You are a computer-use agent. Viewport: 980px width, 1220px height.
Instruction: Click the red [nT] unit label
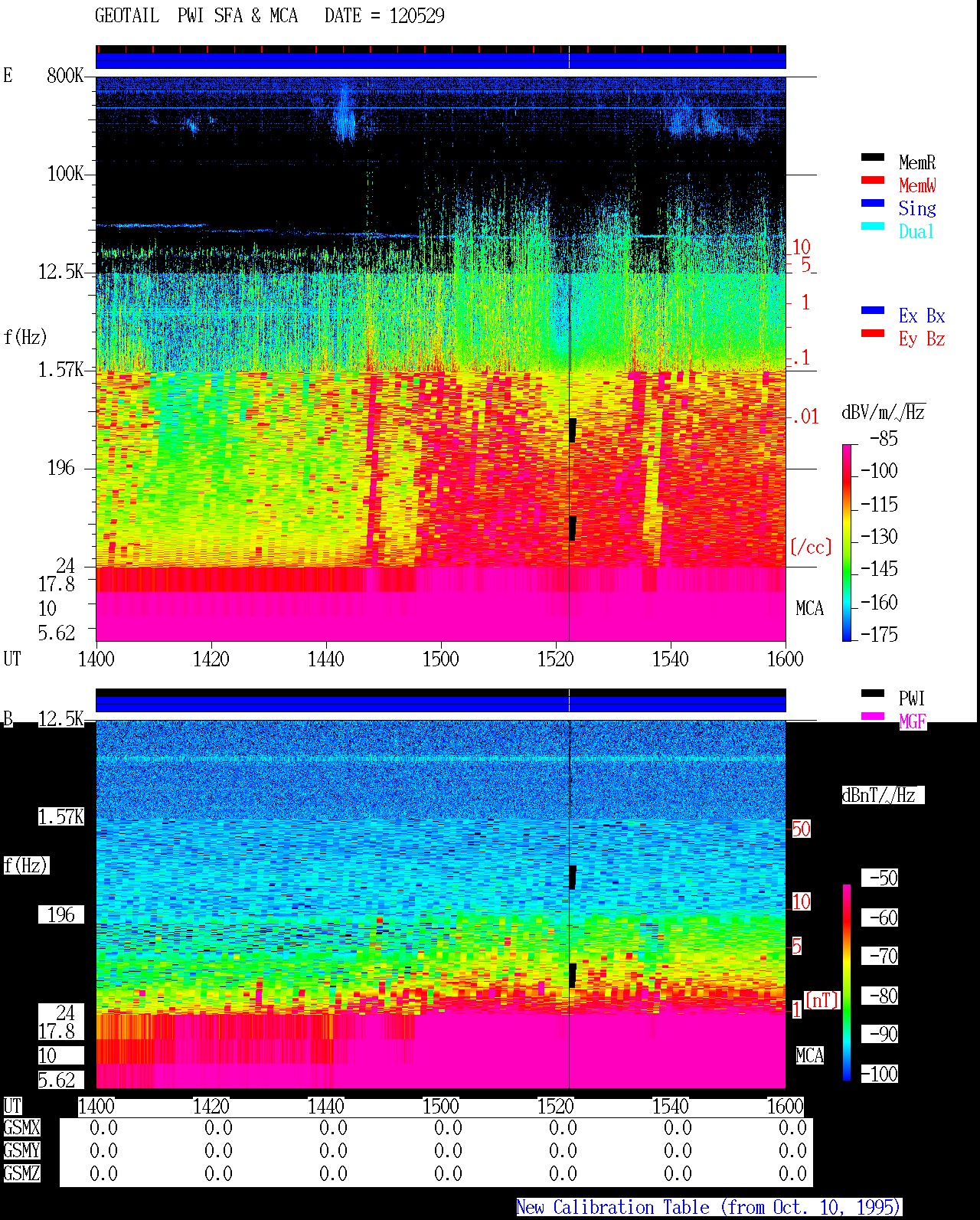click(x=822, y=1000)
